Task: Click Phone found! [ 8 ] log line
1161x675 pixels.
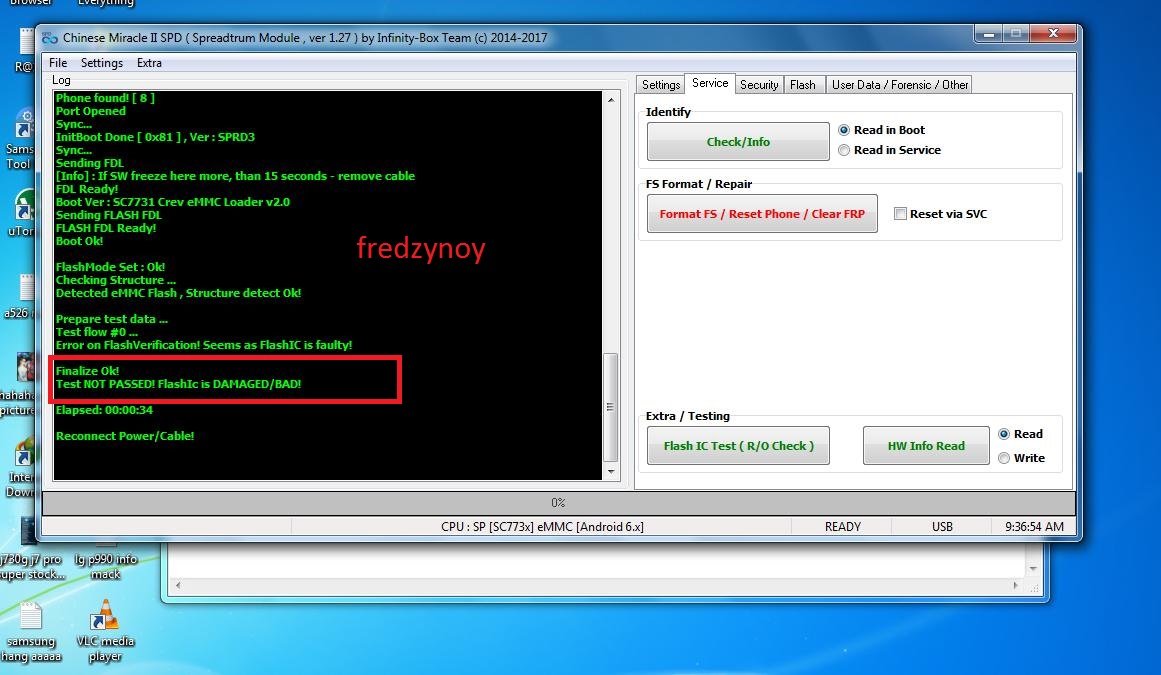Action: tap(105, 98)
